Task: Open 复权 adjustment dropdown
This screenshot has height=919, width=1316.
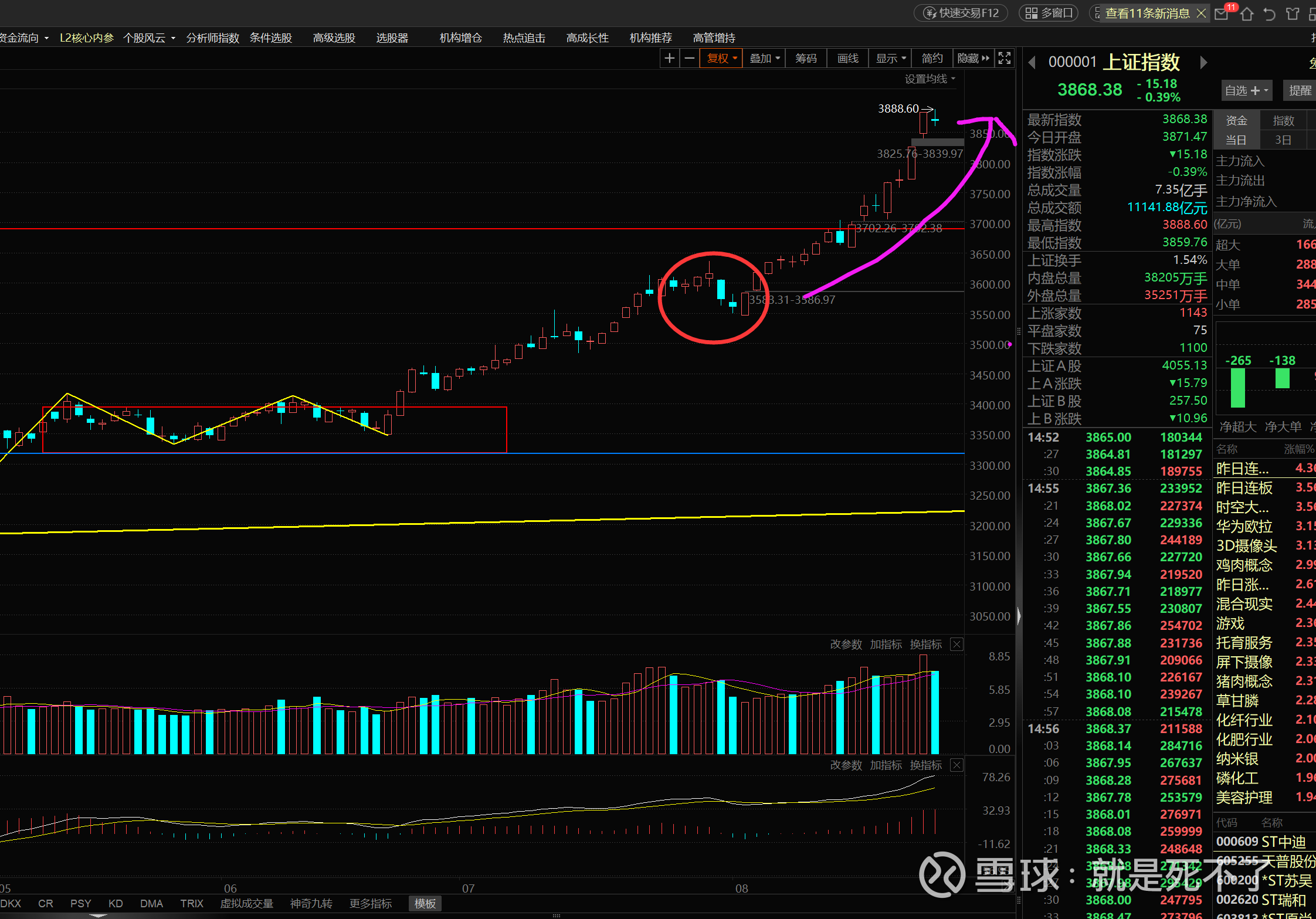Action: (721, 58)
